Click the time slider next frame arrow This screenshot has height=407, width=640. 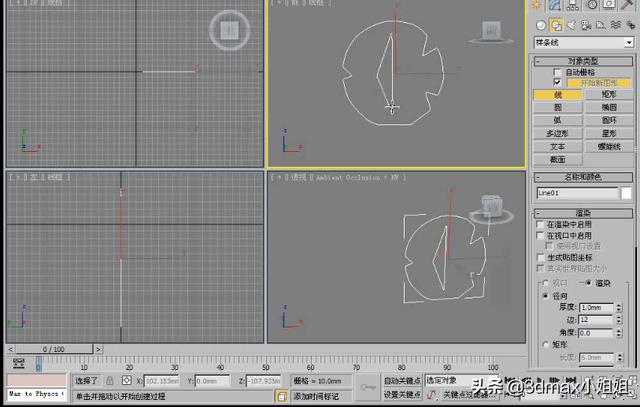tap(98, 349)
